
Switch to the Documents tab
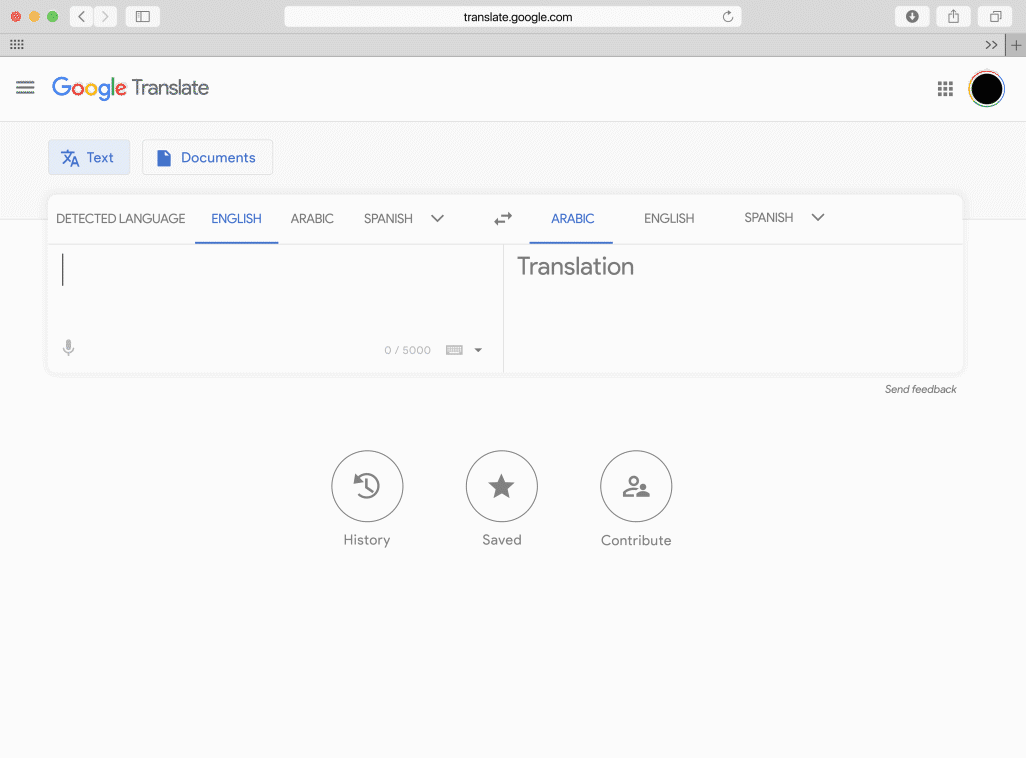tap(207, 157)
